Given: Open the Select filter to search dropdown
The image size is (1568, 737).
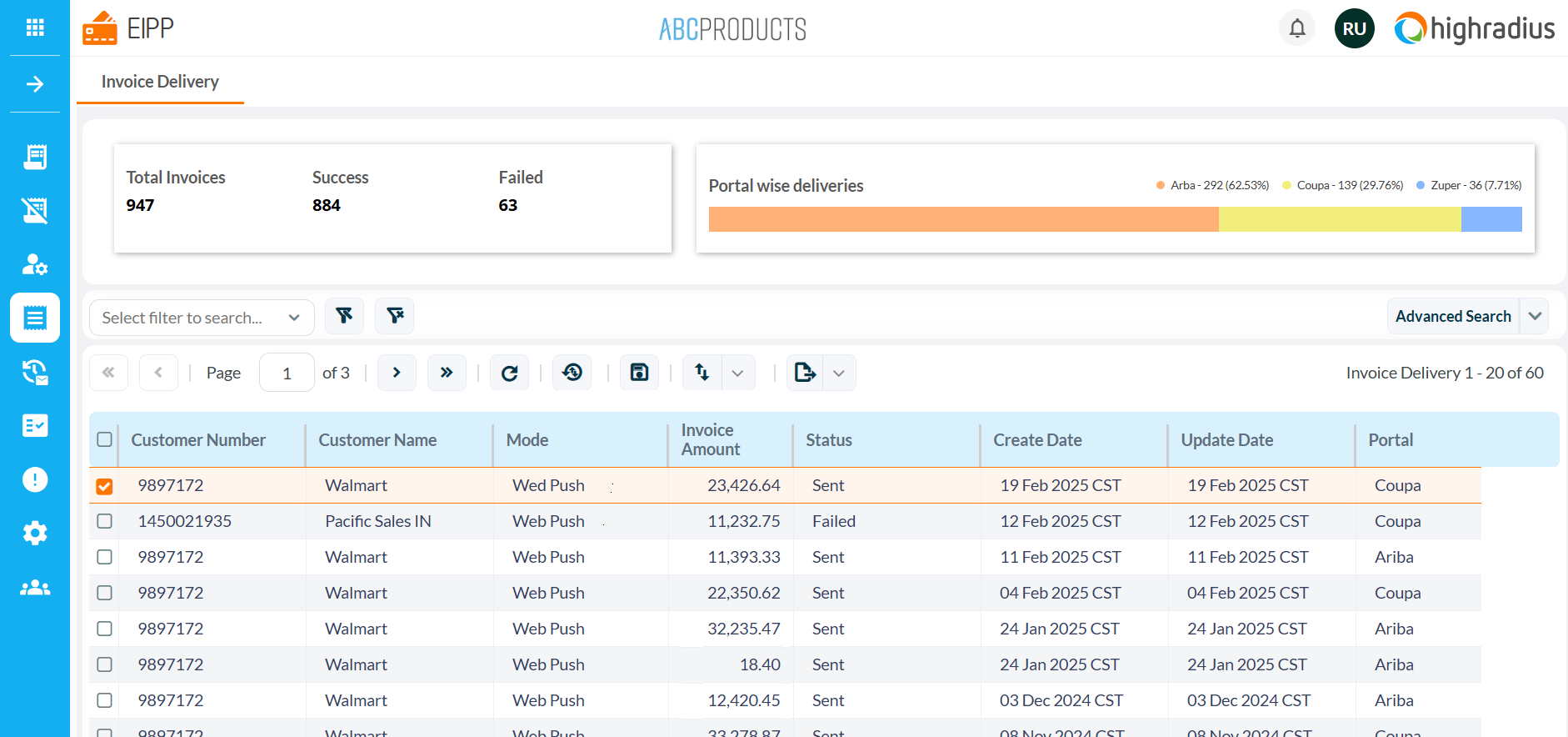Looking at the screenshot, I should [x=202, y=318].
